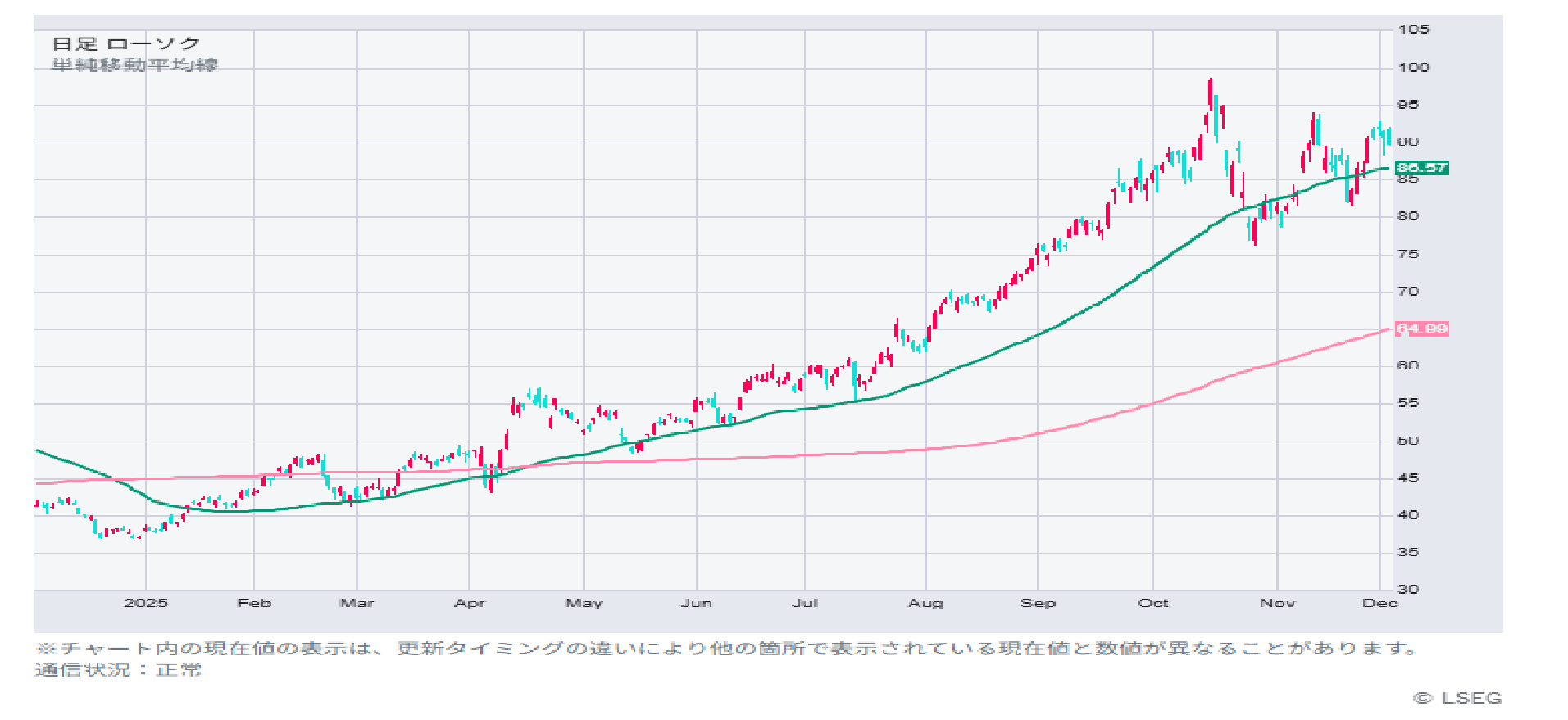Viewport: 1568px width, 720px height.
Task: Click the 105 value on the price axis
Action: point(1413,29)
